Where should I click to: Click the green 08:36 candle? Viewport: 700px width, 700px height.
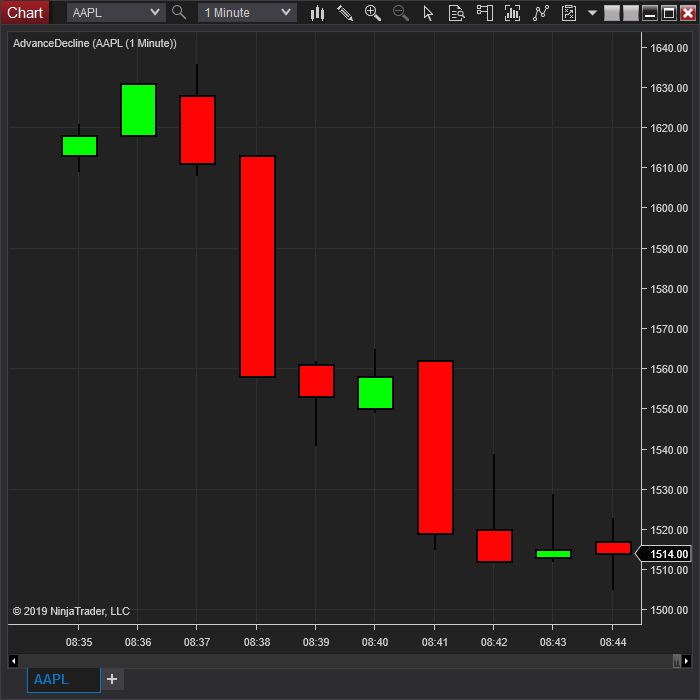point(138,110)
